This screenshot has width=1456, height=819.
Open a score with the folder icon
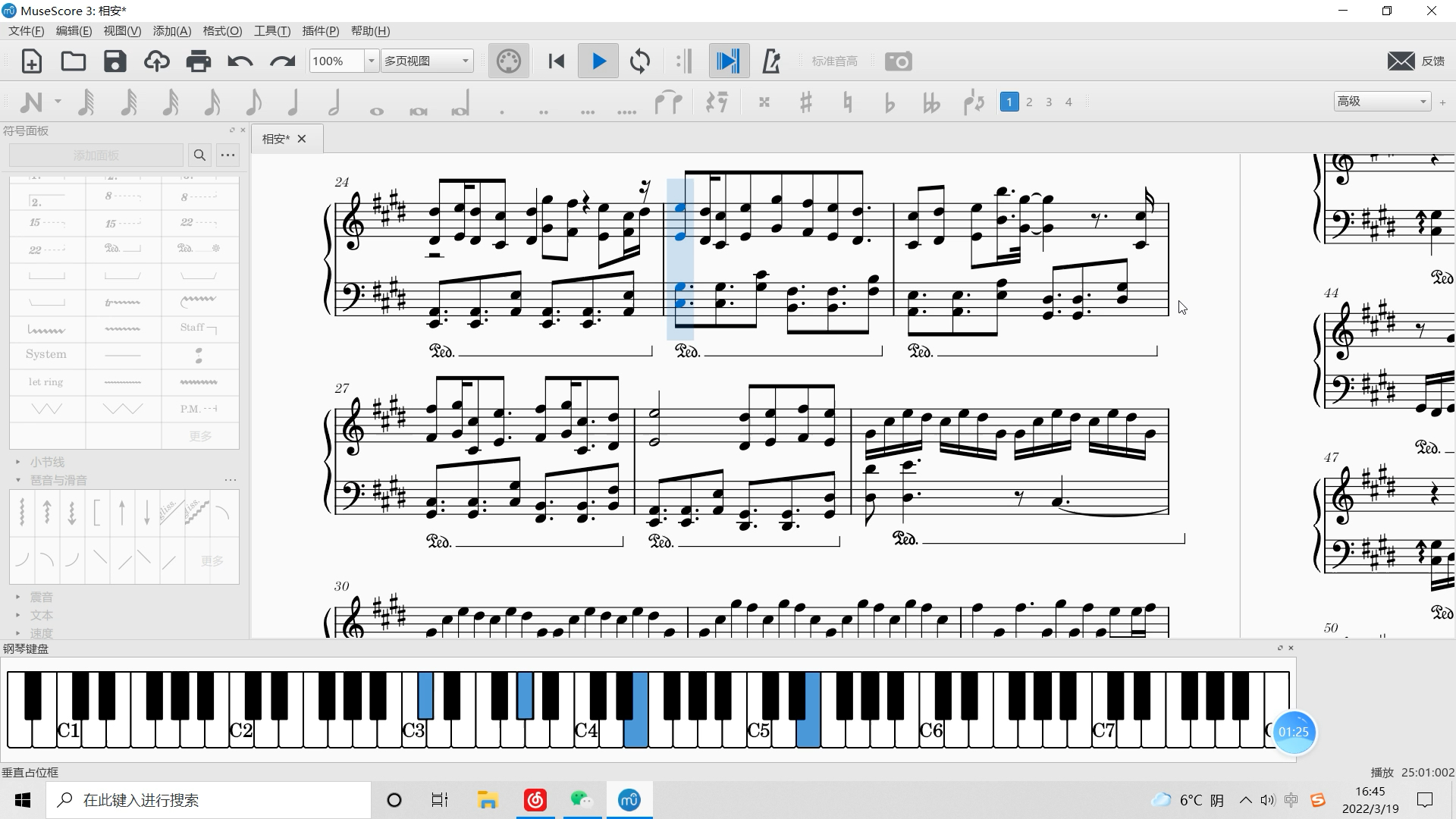[x=74, y=61]
